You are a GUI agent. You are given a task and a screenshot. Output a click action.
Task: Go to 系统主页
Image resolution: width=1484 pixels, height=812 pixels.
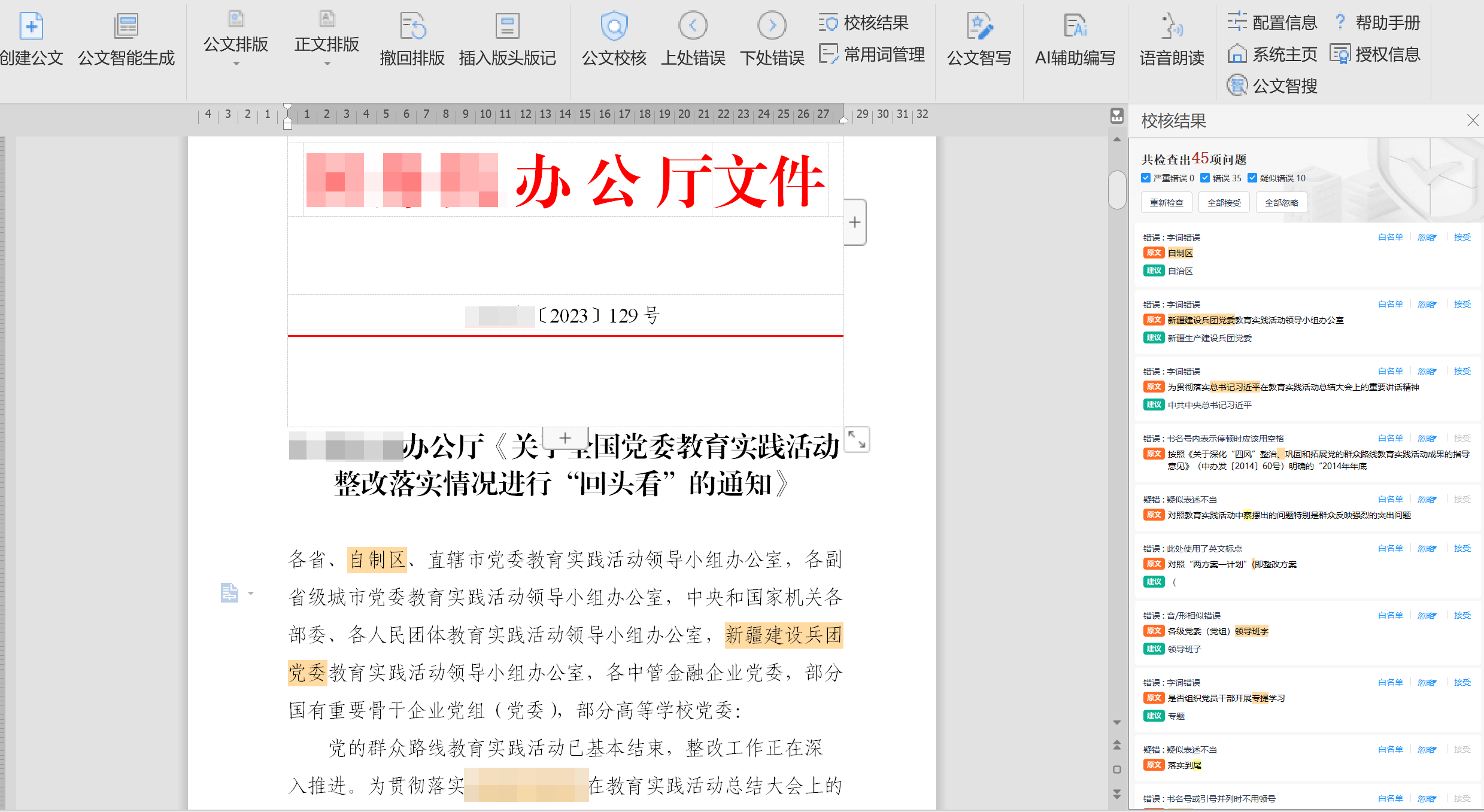(x=1272, y=54)
